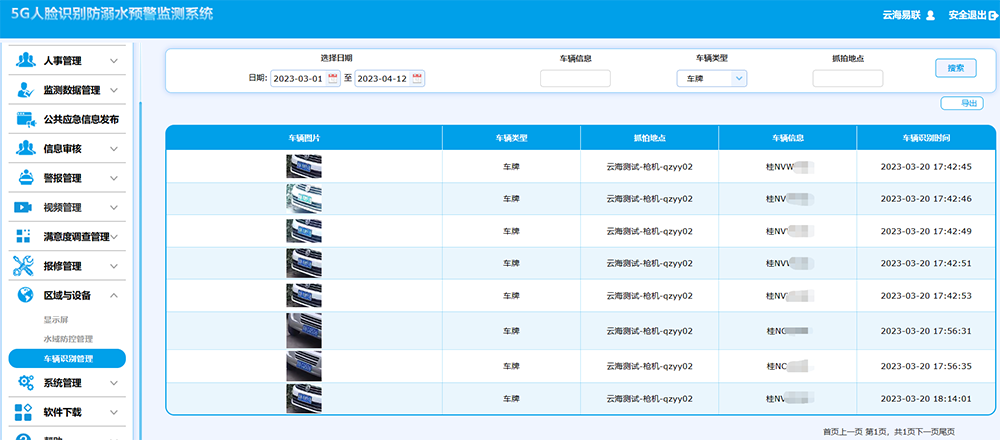Image resolution: width=1000 pixels, height=440 pixels.
Task: Click the 人事管理 people icon in sidebar
Action: click(x=25, y=61)
